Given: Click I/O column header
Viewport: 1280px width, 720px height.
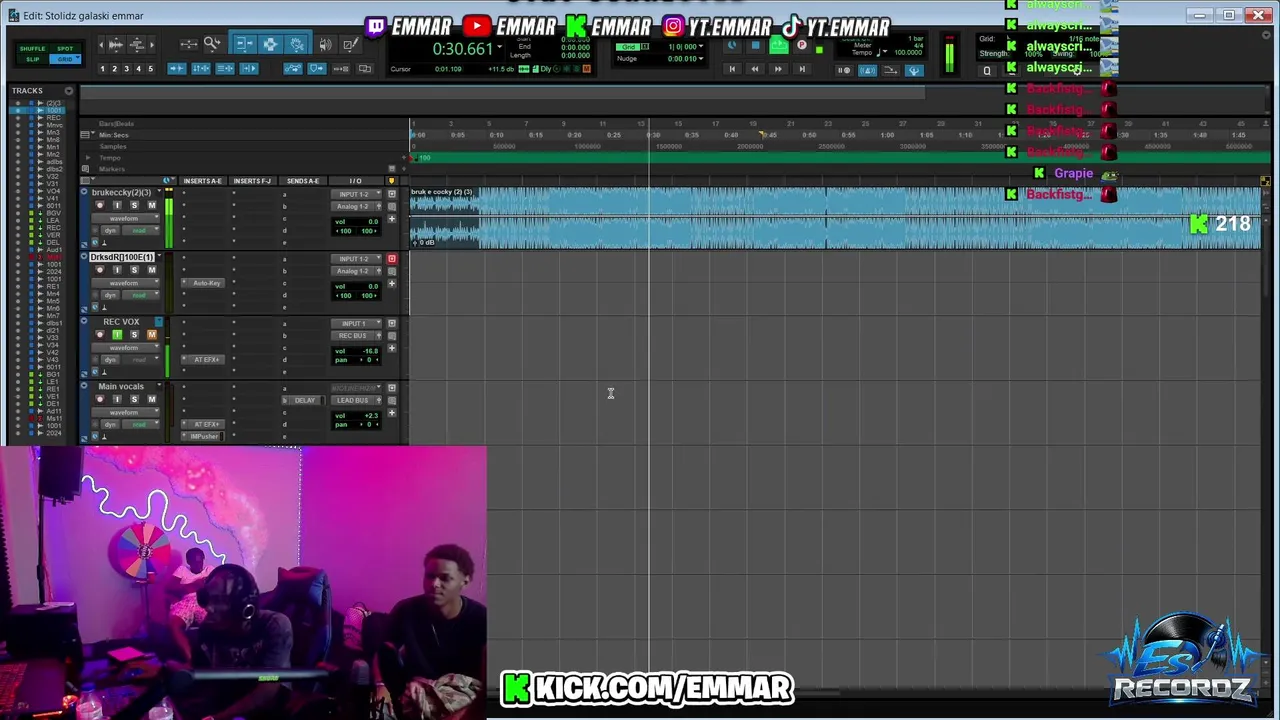Looking at the screenshot, I should click(x=355, y=181).
